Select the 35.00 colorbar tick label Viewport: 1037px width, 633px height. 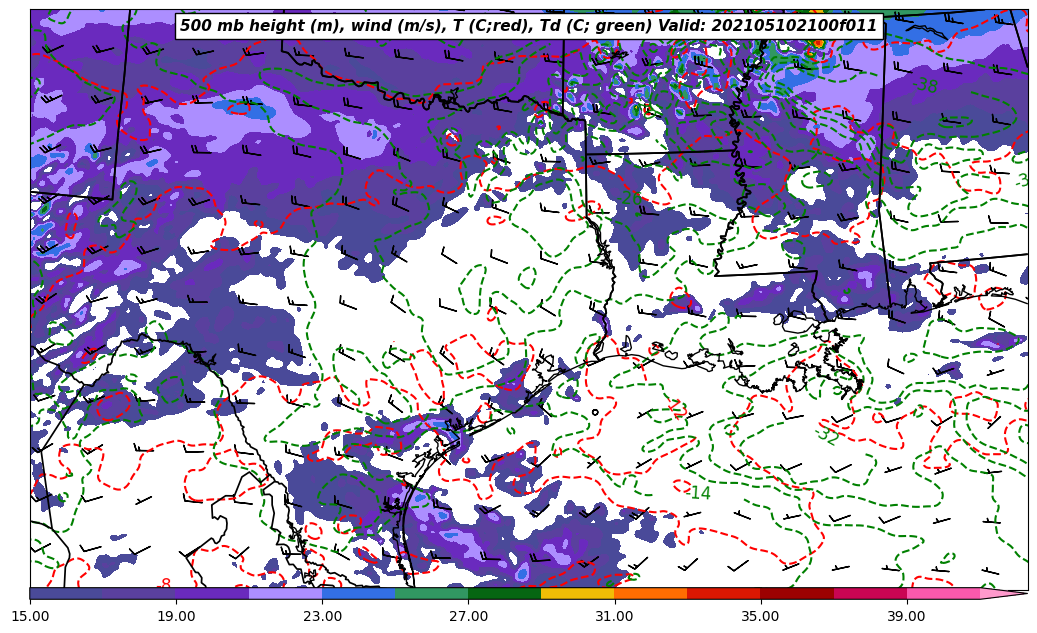(x=760, y=616)
